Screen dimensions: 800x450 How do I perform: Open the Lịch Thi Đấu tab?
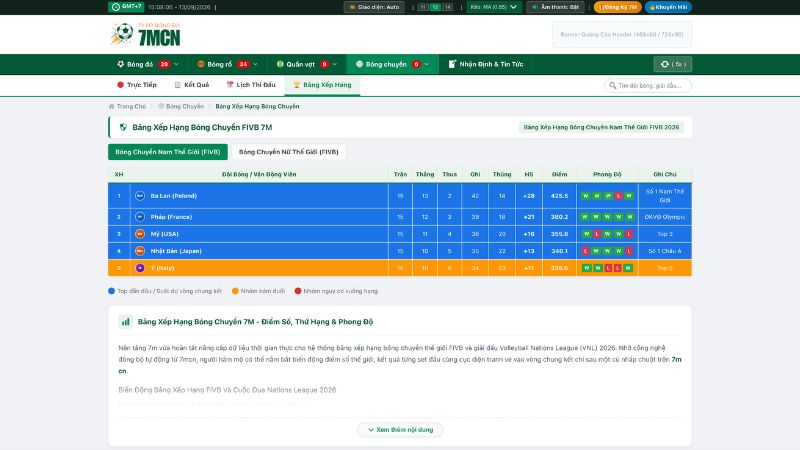tap(251, 85)
